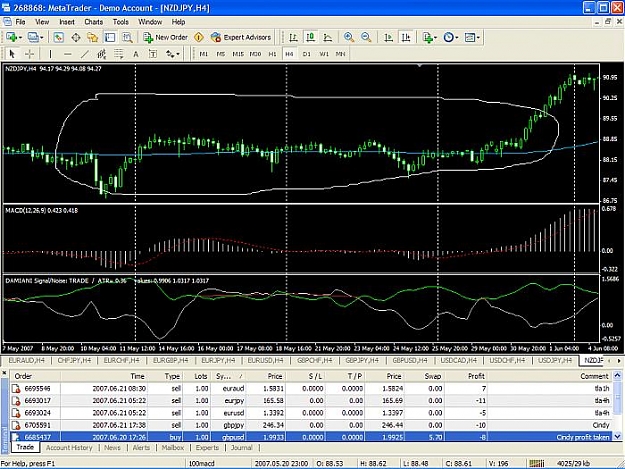Open the Insert menu
The height and width of the screenshot is (469, 625).
tap(67, 22)
